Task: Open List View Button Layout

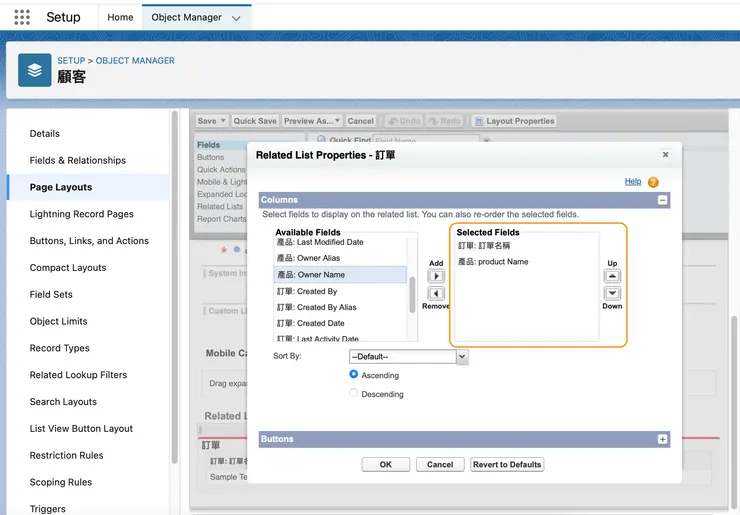Action: coord(81,429)
